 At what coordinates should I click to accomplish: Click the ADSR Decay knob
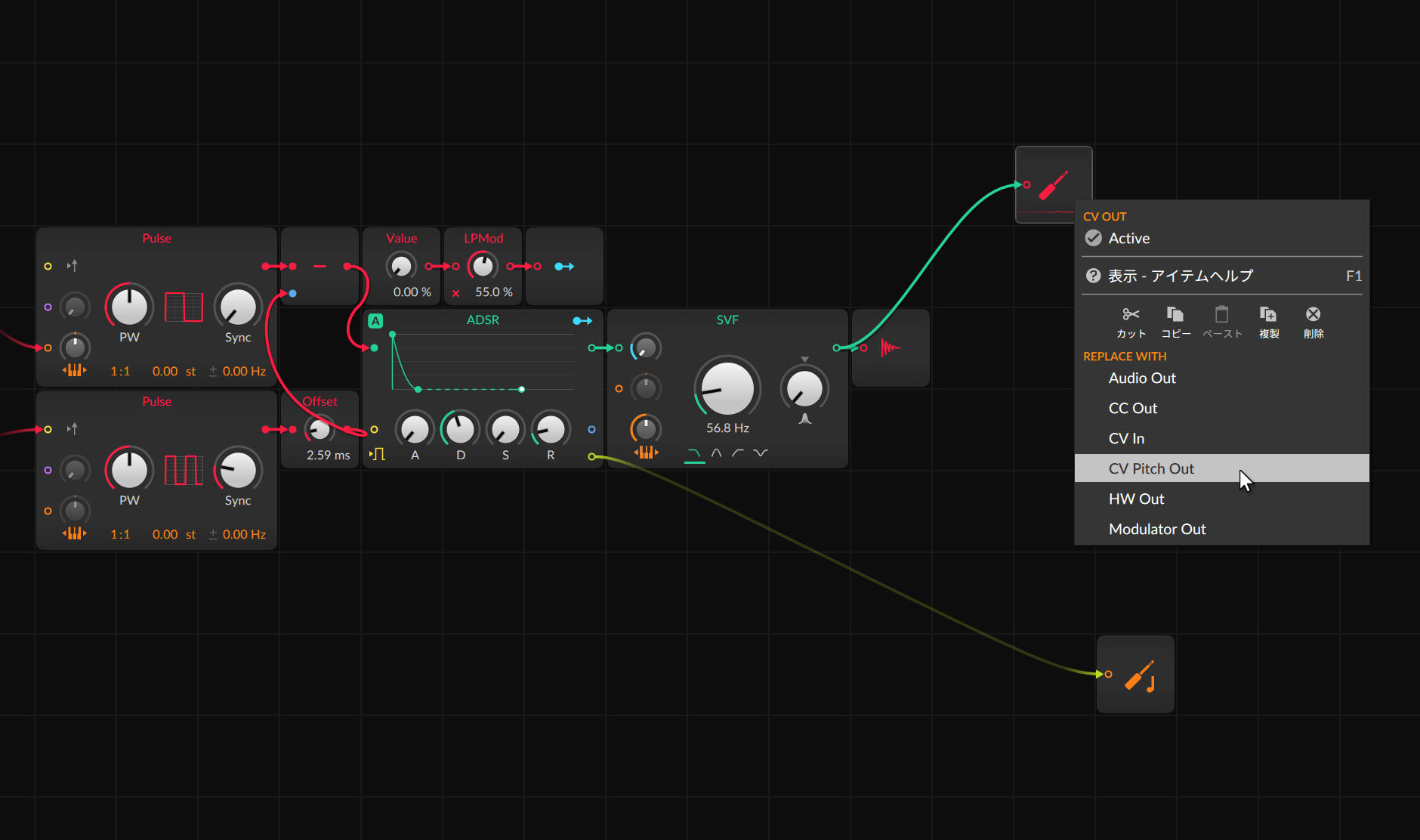click(x=460, y=429)
